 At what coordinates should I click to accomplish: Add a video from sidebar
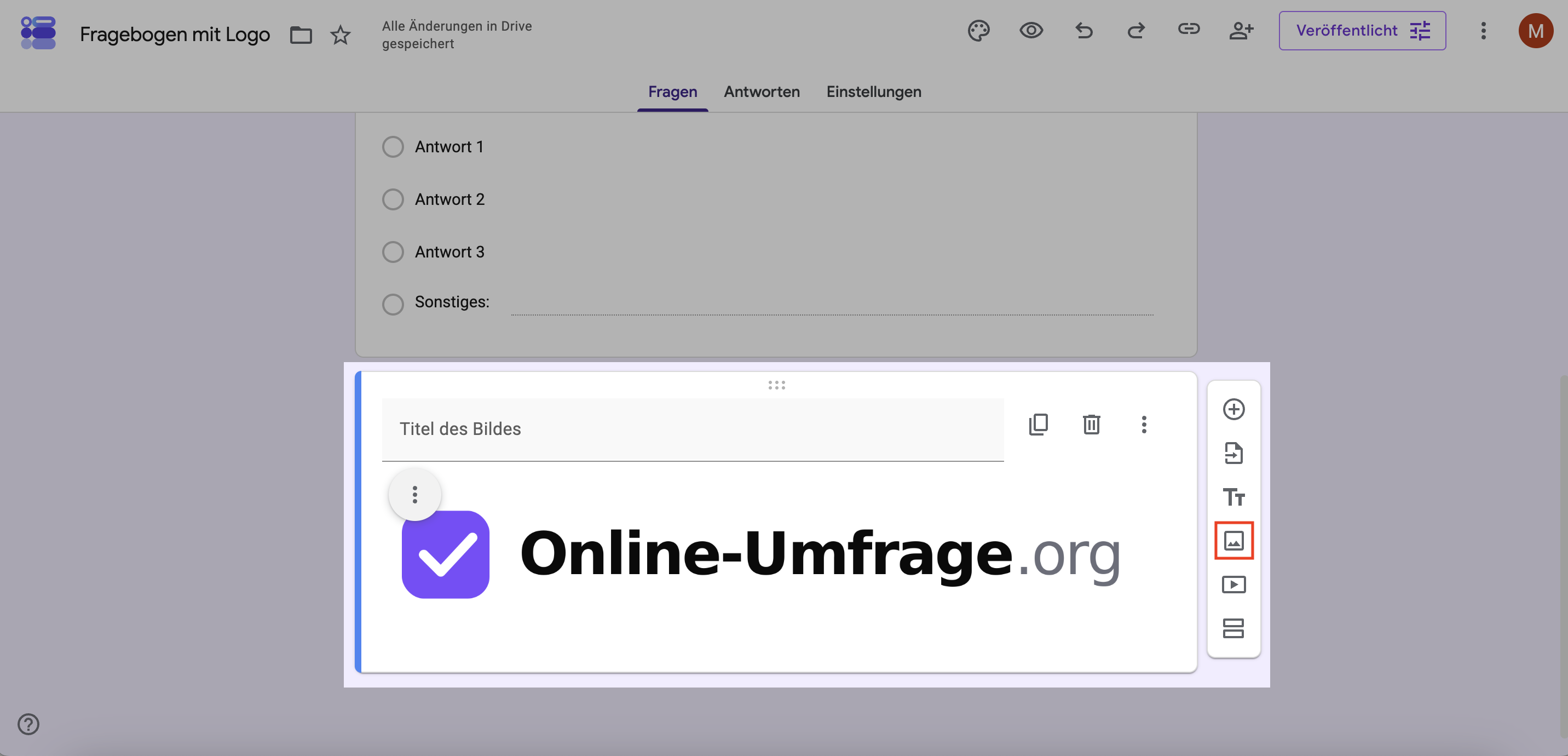[x=1233, y=584]
